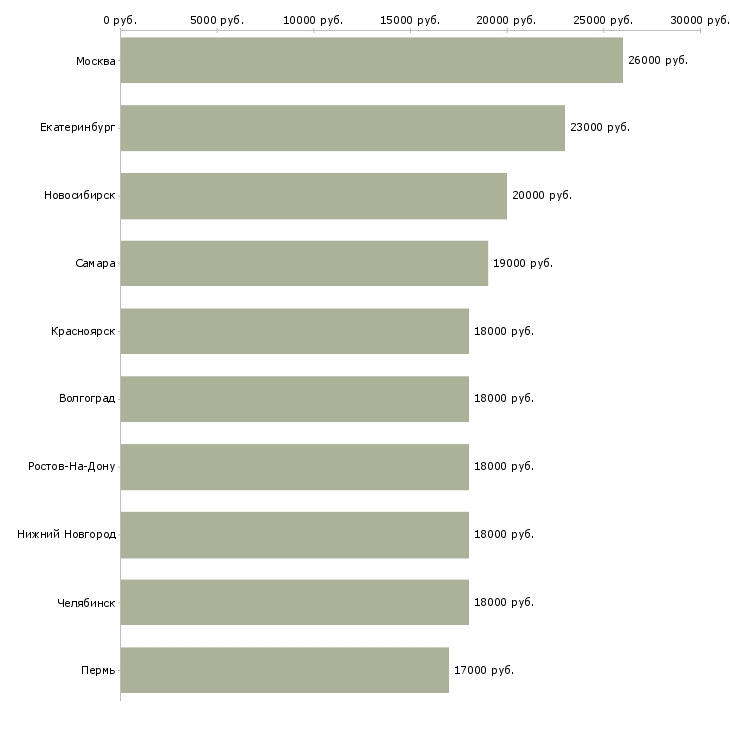This screenshot has width=730, height=730.
Task: Click the Челябинск bar
Action: click(295, 602)
